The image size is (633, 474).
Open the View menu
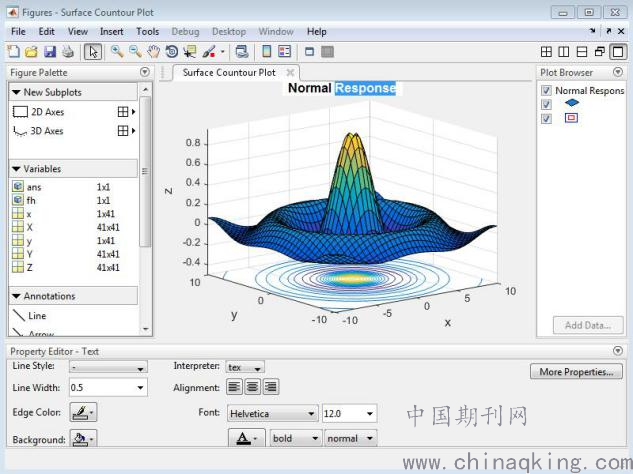[x=78, y=31]
